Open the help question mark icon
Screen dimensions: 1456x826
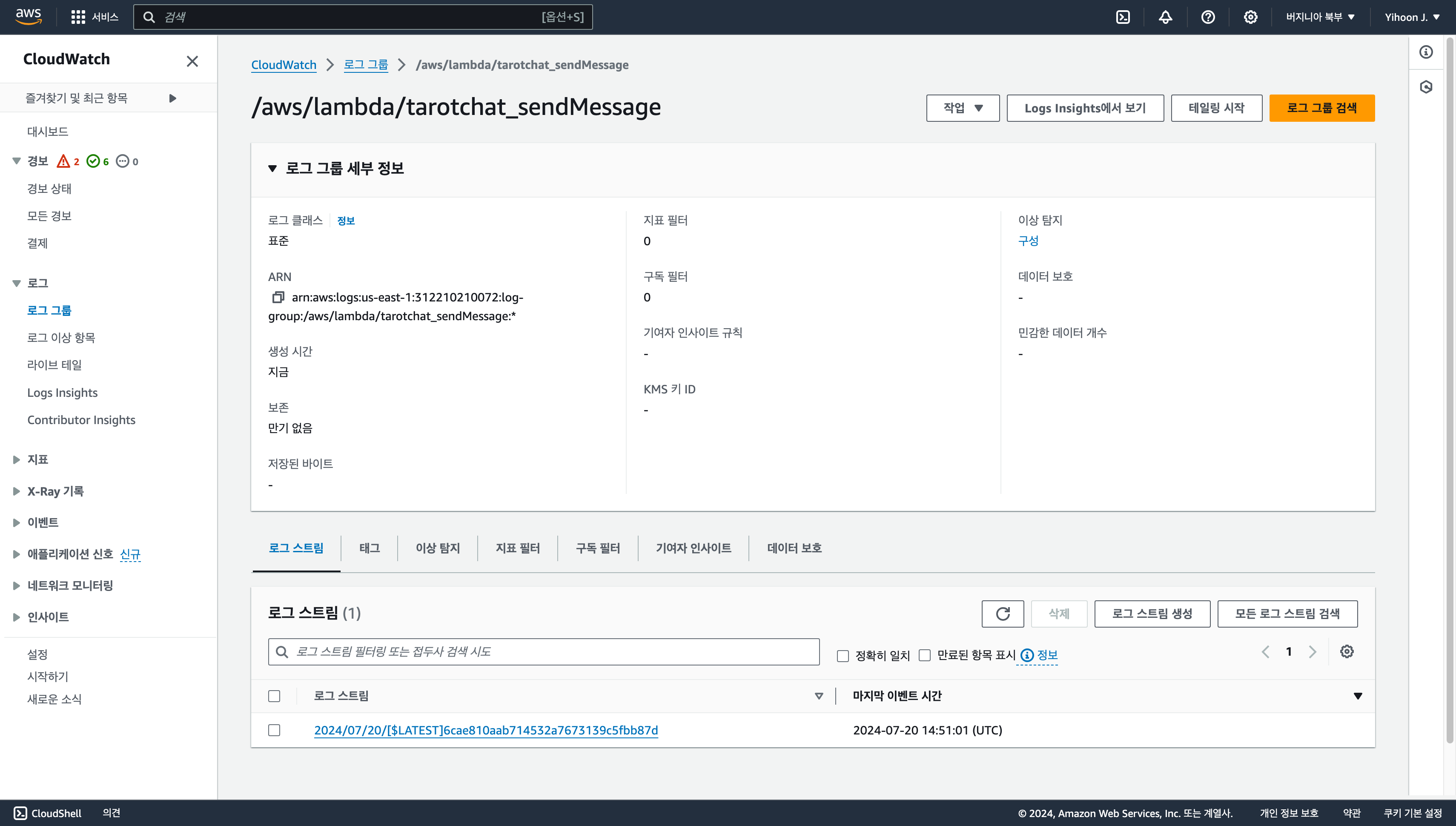coord(1207,17)
